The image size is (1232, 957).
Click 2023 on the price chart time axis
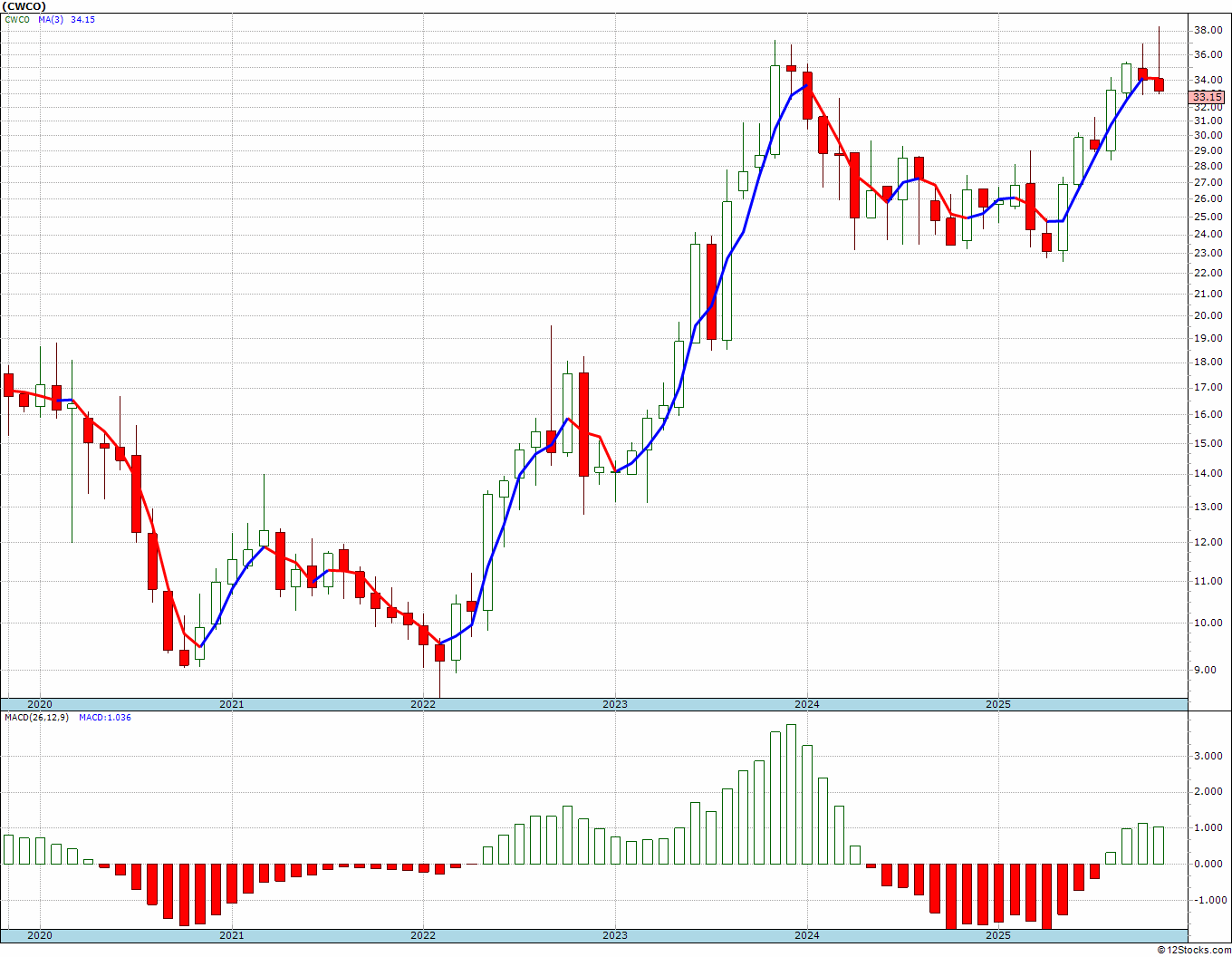615,704
